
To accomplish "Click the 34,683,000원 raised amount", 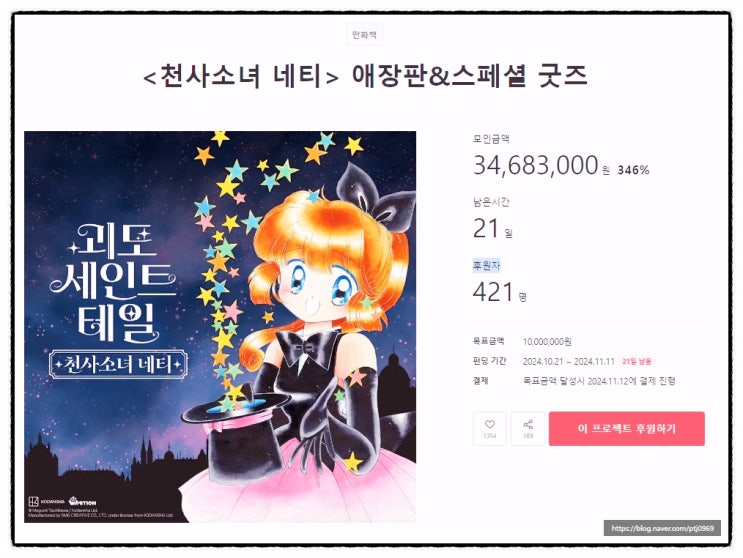I will tap(541, 165).
